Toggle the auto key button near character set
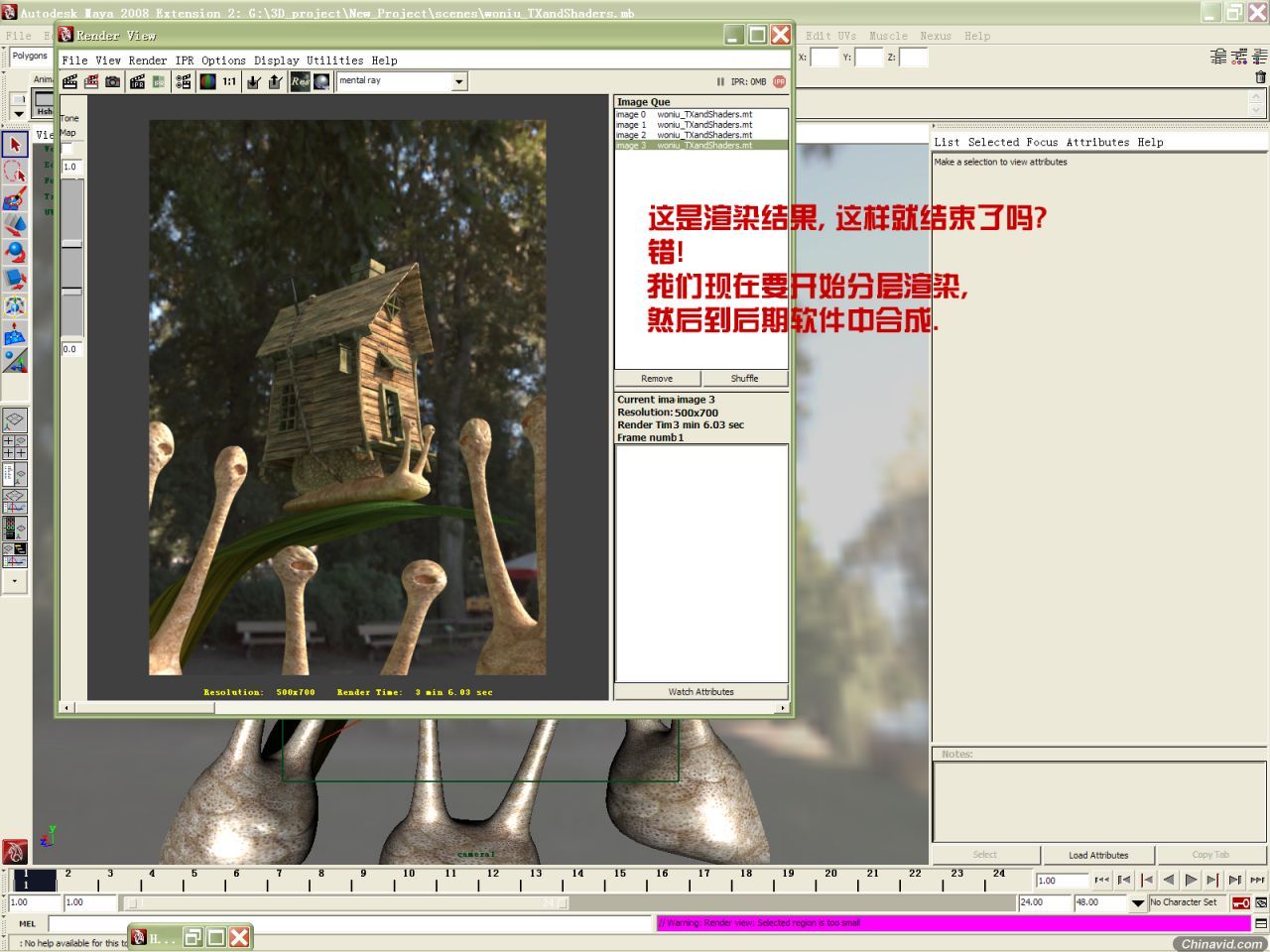The image size is (1270, 952). (x=1240, y=902)
